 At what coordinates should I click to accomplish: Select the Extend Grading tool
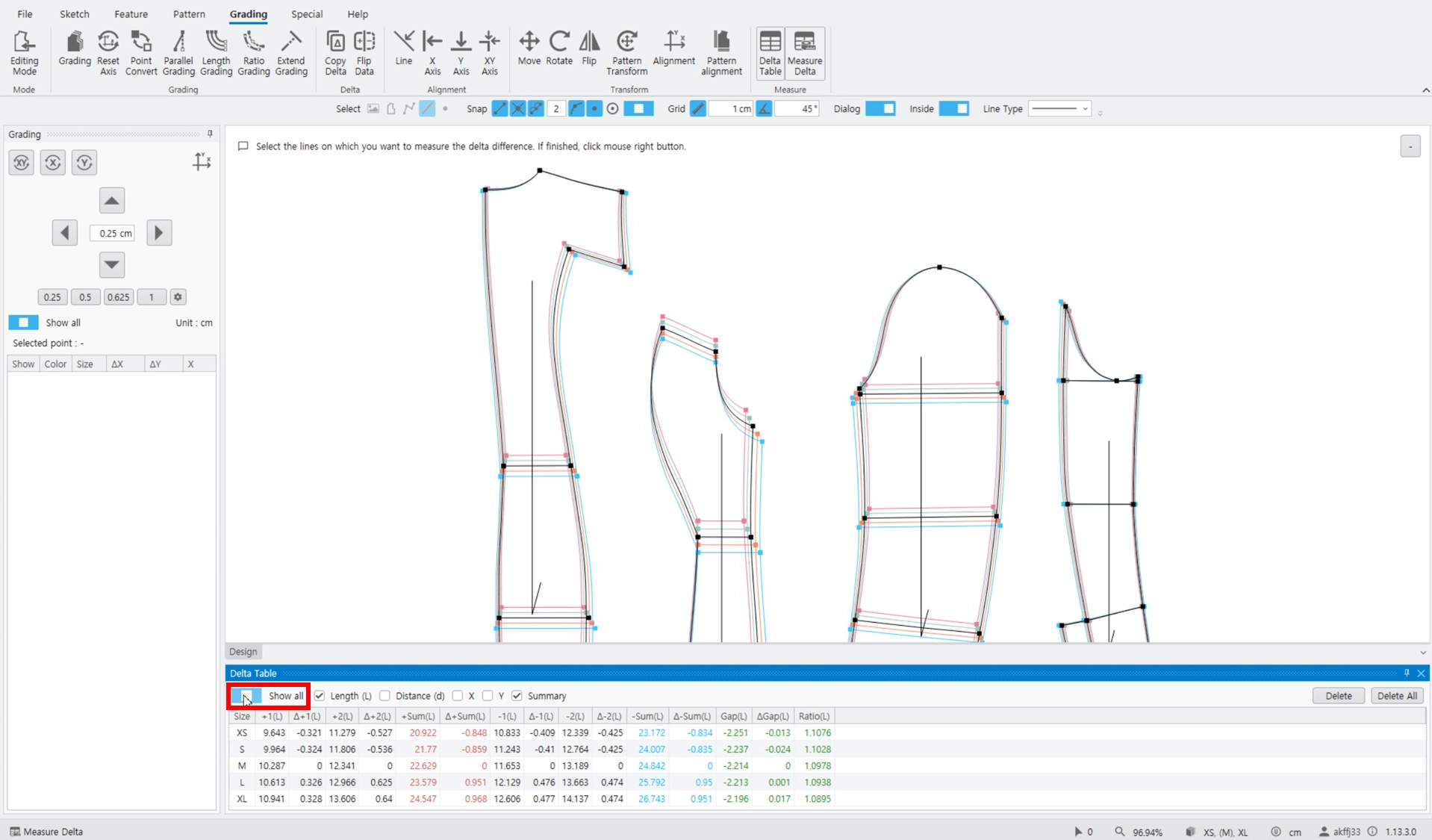tap(291, 53)
